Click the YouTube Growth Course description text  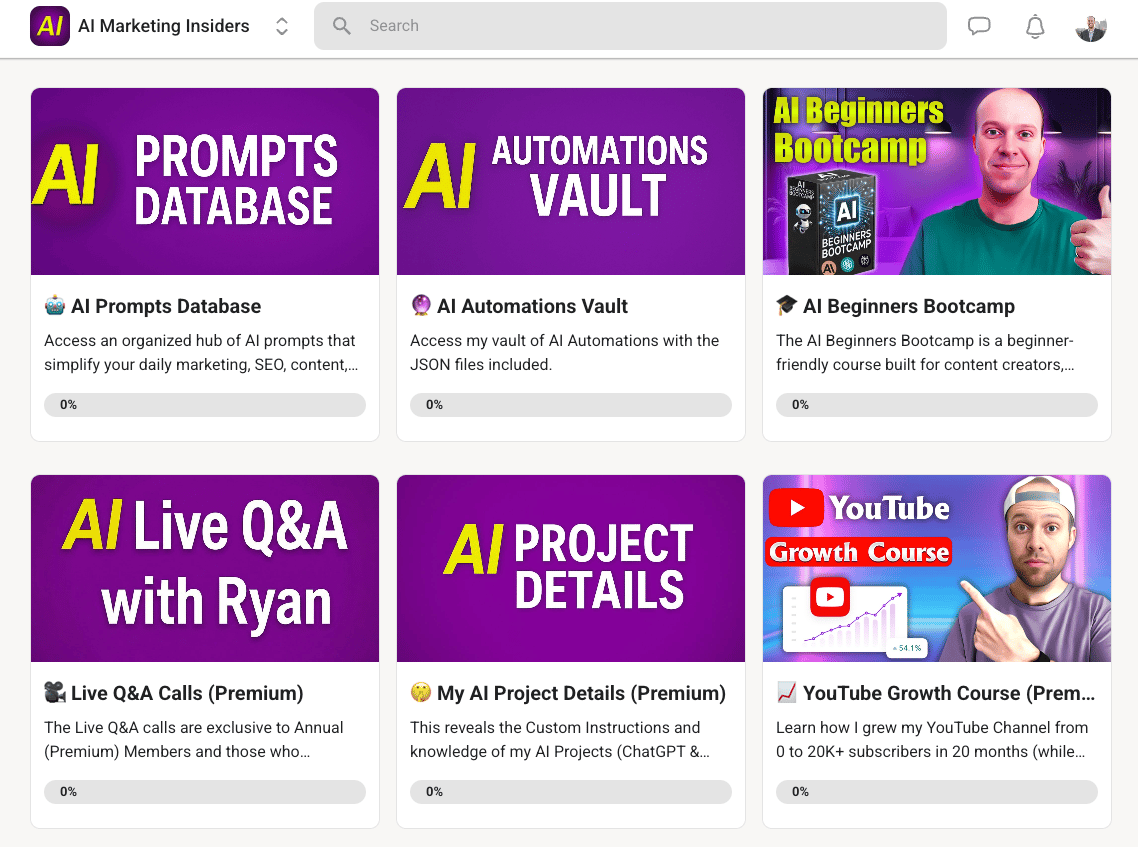[x=932, y=739]
